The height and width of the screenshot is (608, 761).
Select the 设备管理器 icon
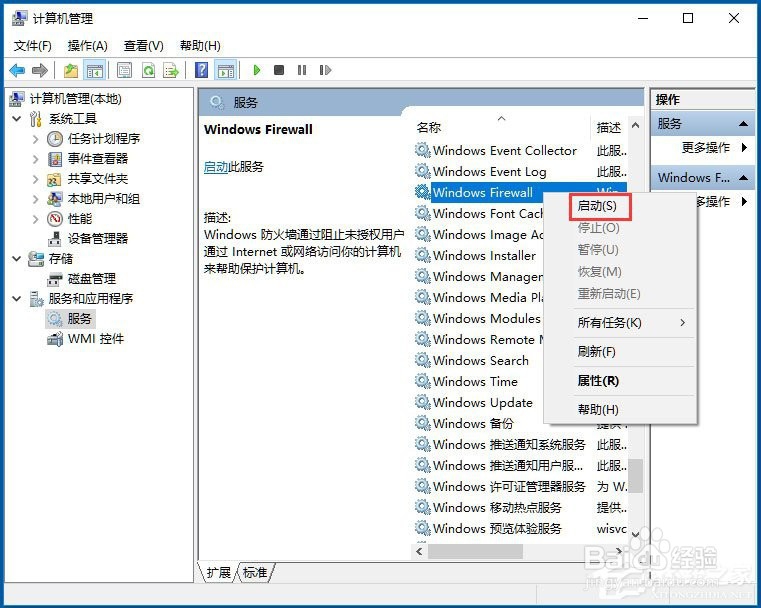tap(55, 239)
